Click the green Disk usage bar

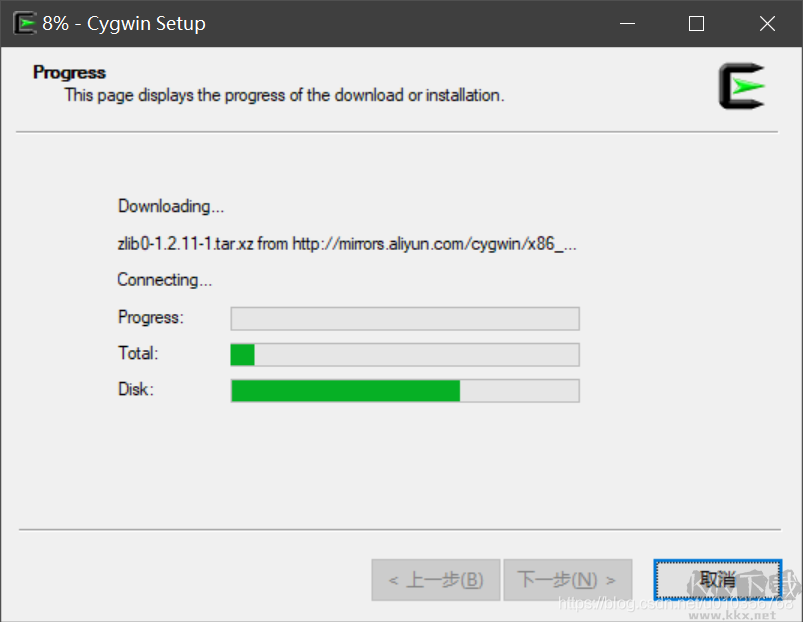click(x=404, y=390)
